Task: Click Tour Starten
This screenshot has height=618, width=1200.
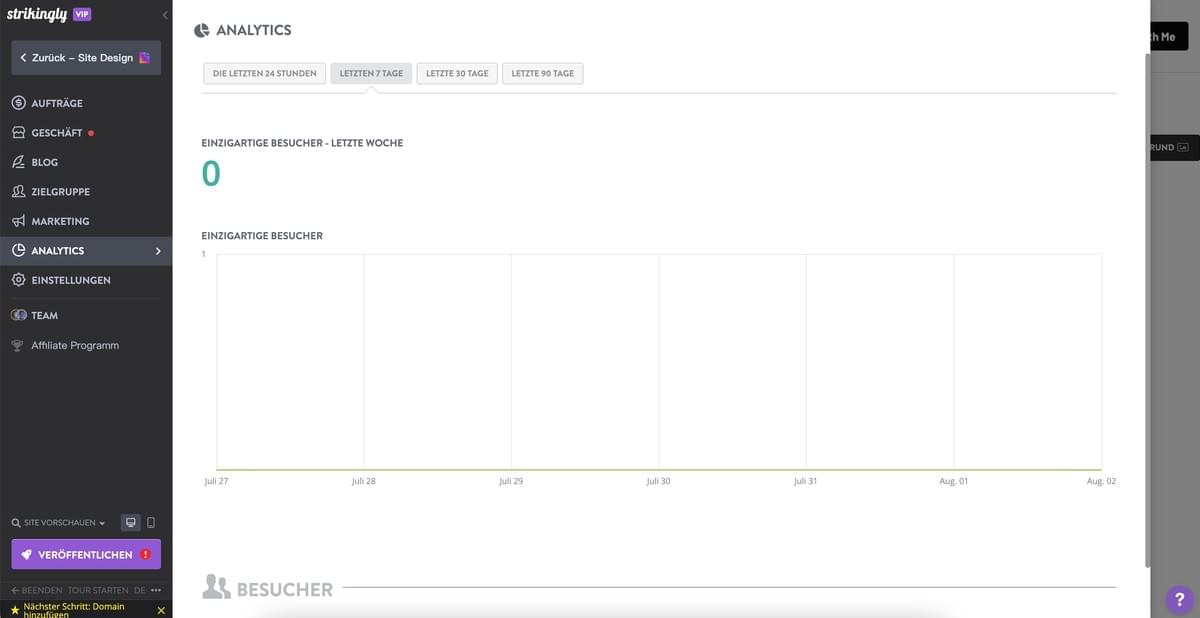Action: 97,590
